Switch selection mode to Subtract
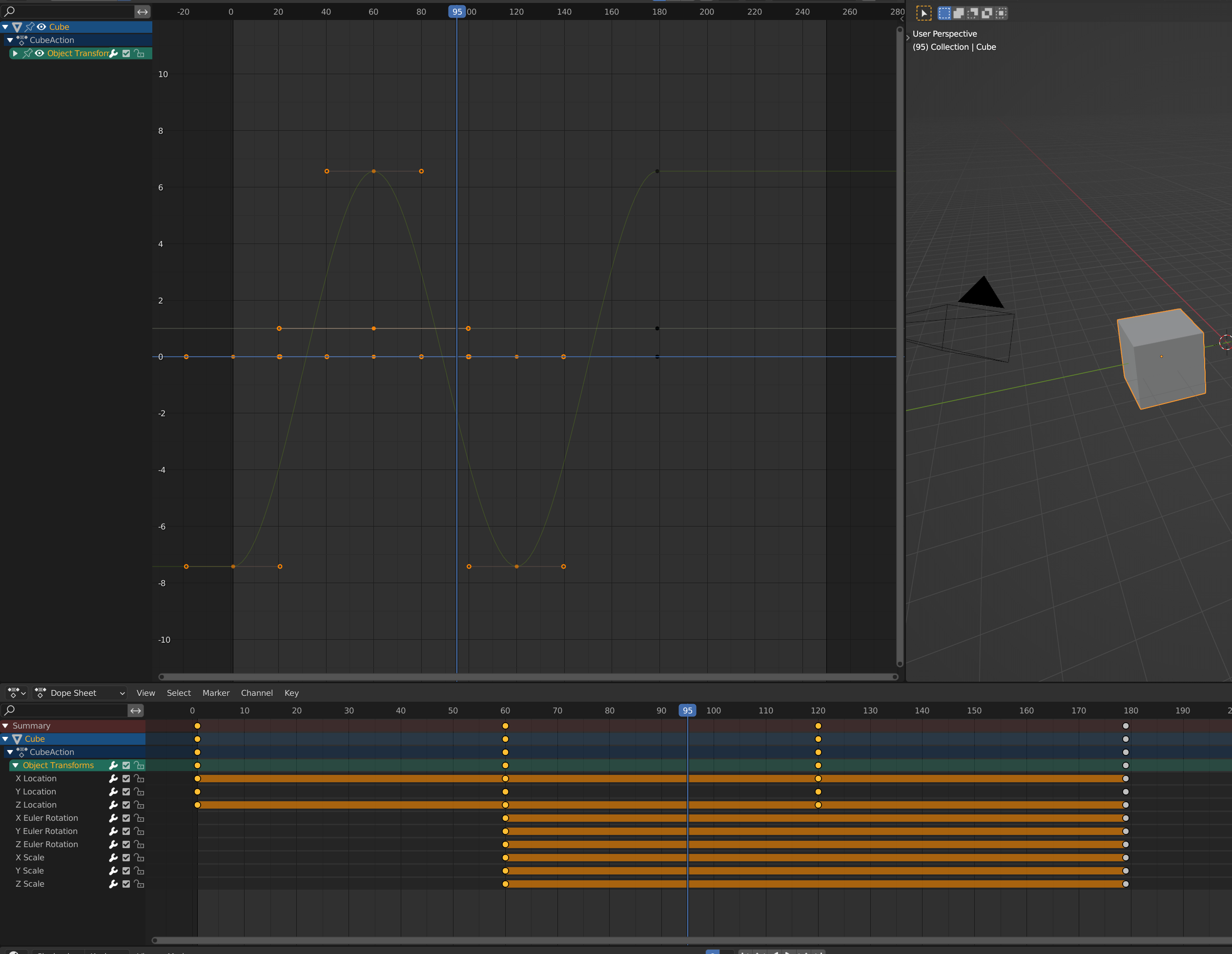The height and width of the screenshot is (954, 1232). click(973, 13)
